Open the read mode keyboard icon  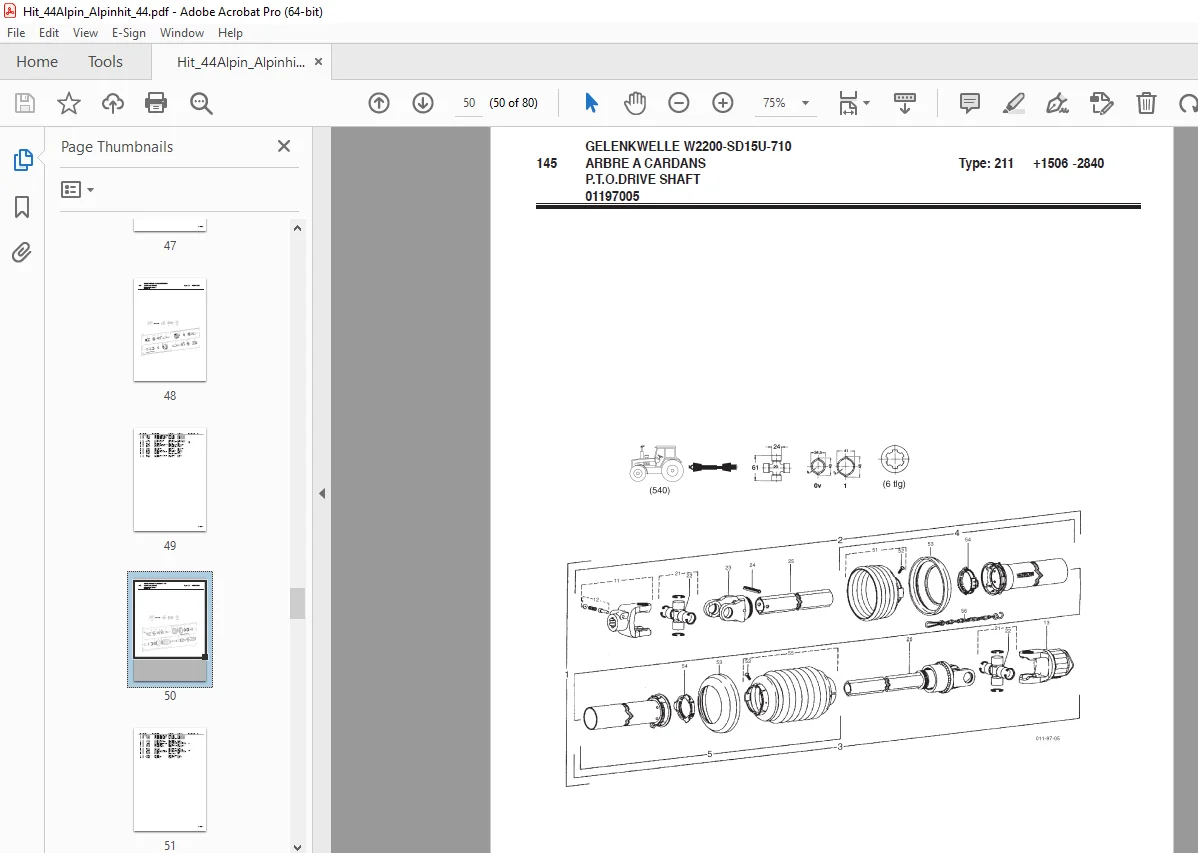(x=905, y=102)
